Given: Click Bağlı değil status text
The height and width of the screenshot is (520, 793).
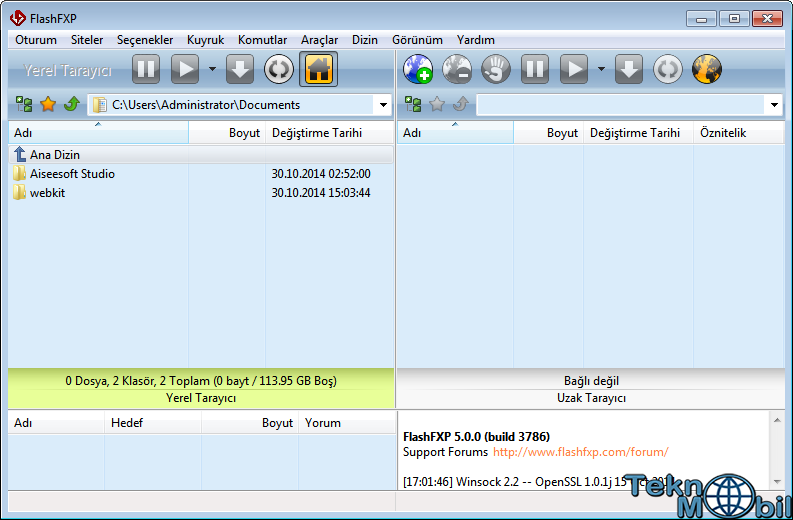Looking at the screenshot, I should pyautogui.click(x=591, y=381).
